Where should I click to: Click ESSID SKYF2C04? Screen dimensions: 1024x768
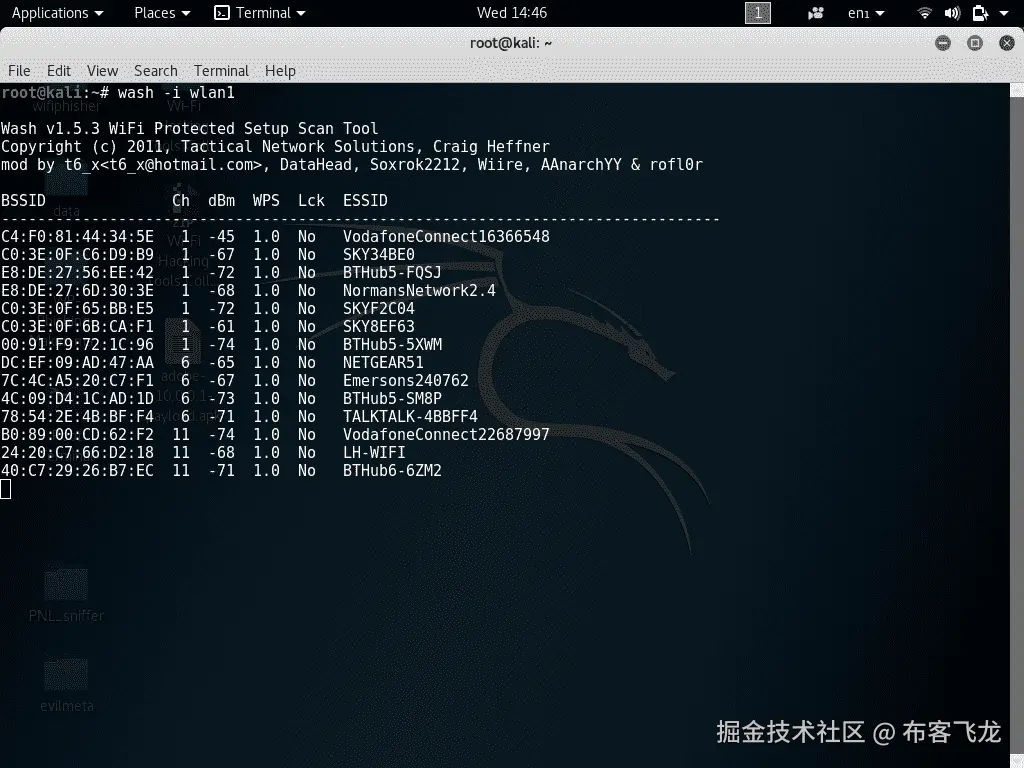[379, 308]
